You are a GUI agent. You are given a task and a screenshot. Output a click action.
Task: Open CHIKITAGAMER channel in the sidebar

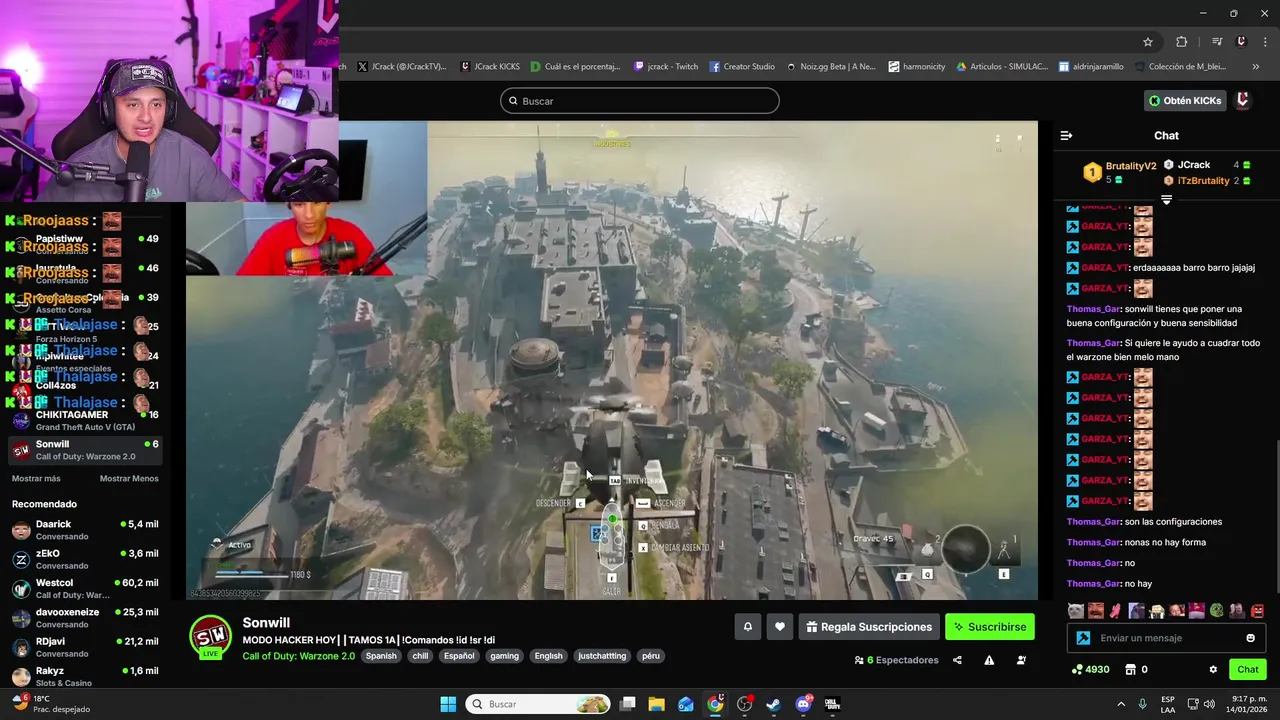pos(85,421)
